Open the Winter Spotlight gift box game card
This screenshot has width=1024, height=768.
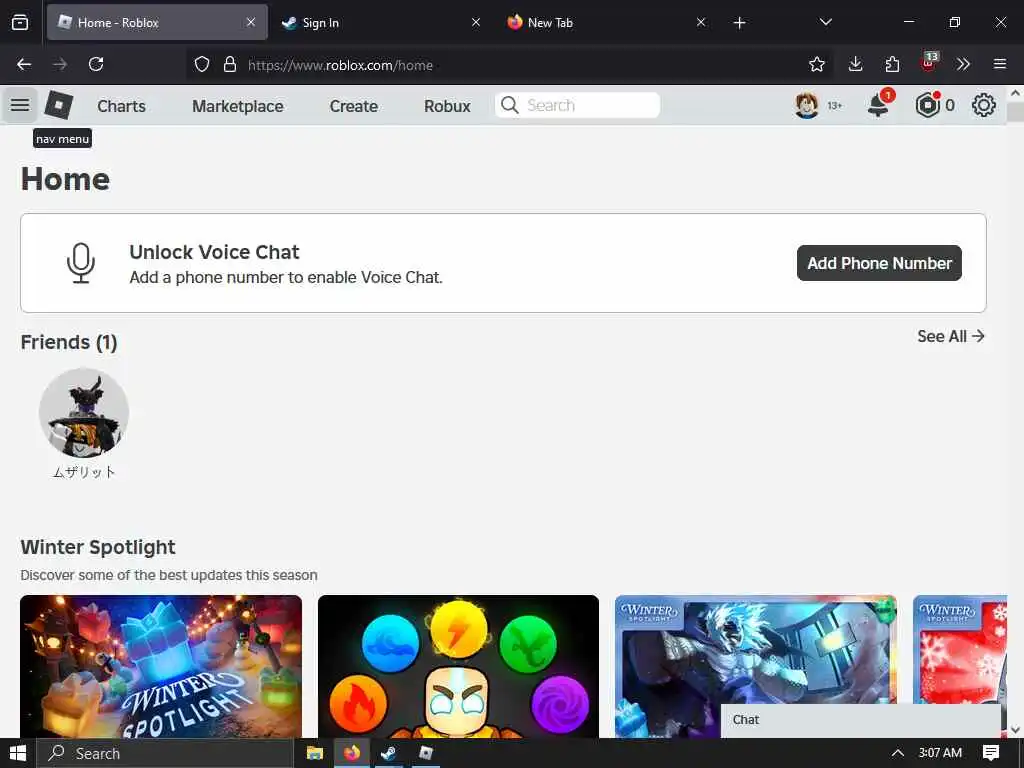pos(161,666)
